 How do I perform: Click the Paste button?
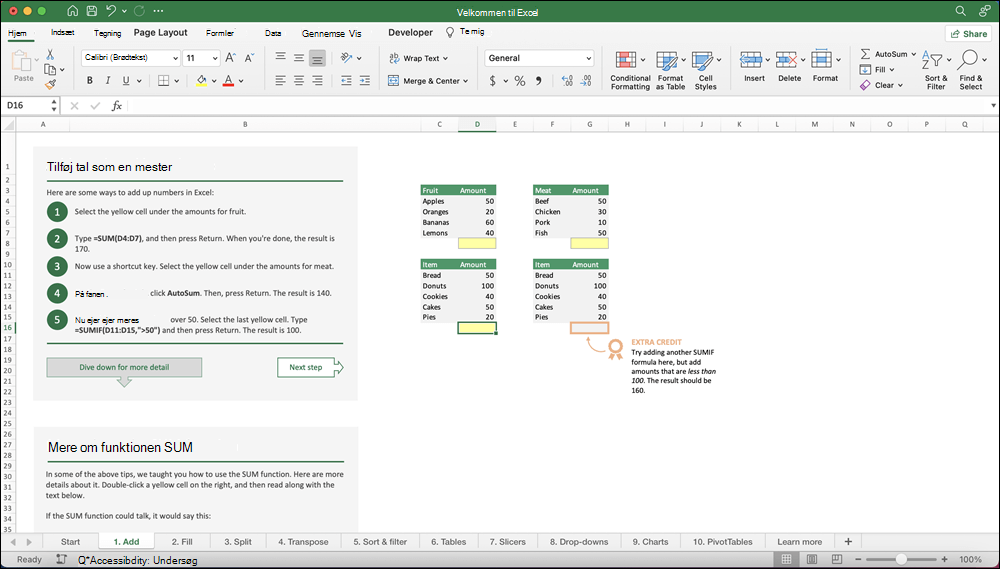[23, 66]
